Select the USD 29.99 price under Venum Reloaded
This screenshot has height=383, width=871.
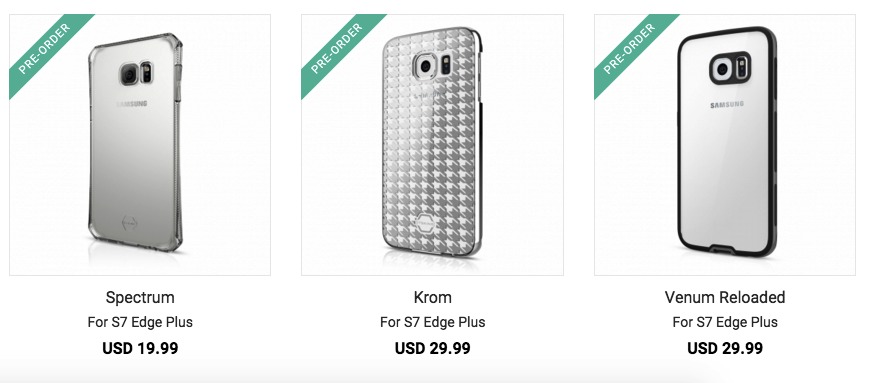tap(725, 349)
